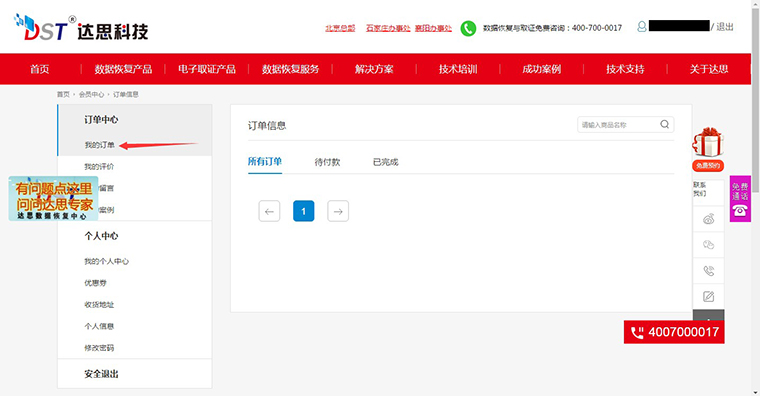The image size is (760, 396).
Task: Click 安全退出 in sidebar
Action: tap(101, 374)
